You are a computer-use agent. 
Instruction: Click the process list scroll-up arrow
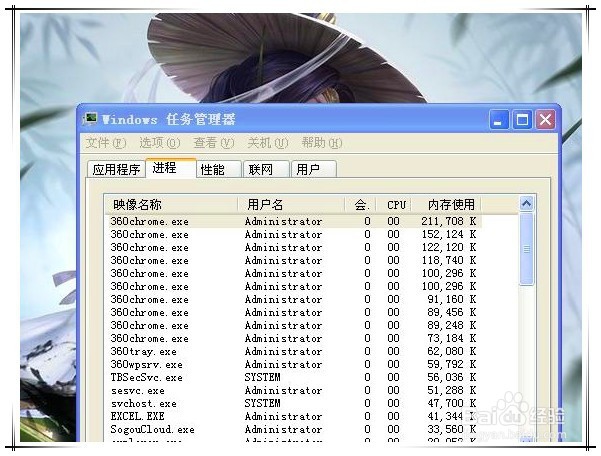[x=527, y=203]
